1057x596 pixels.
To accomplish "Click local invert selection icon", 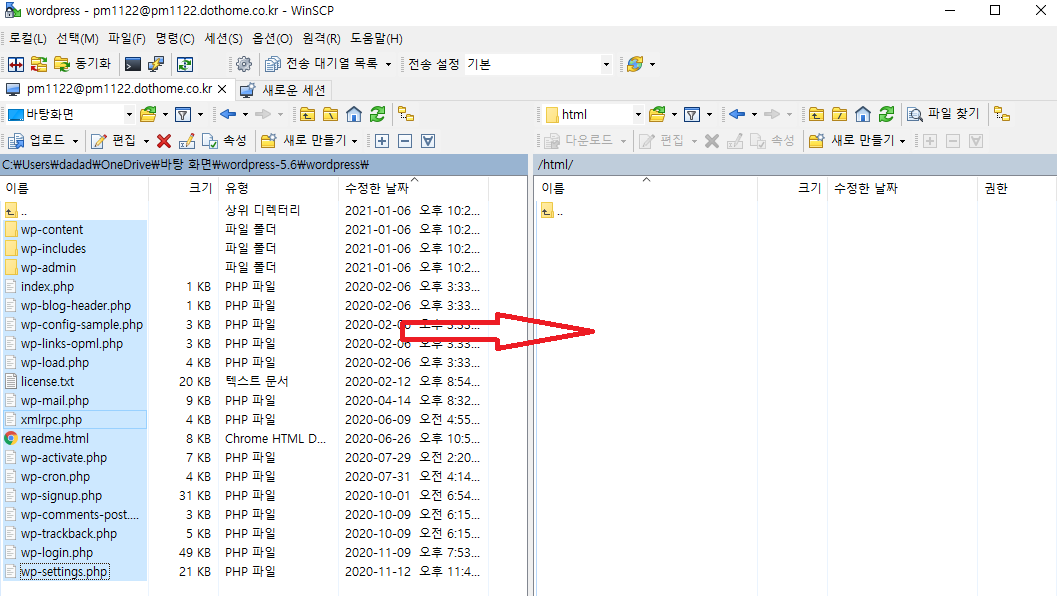I will point(428,140).
